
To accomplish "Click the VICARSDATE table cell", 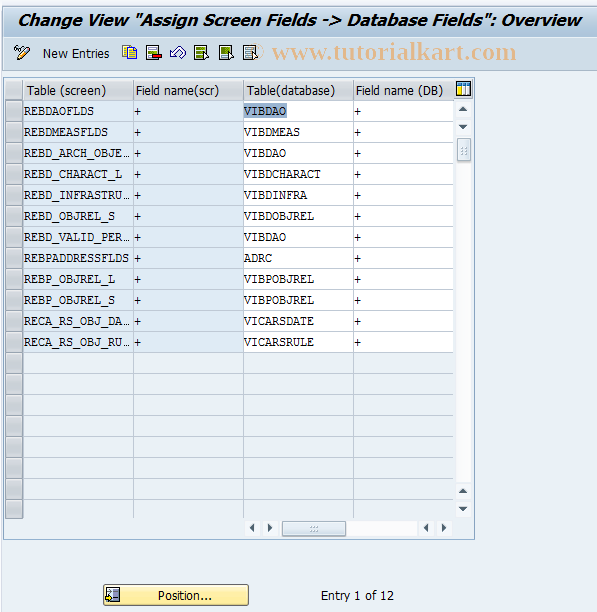I will pos(298,322).
